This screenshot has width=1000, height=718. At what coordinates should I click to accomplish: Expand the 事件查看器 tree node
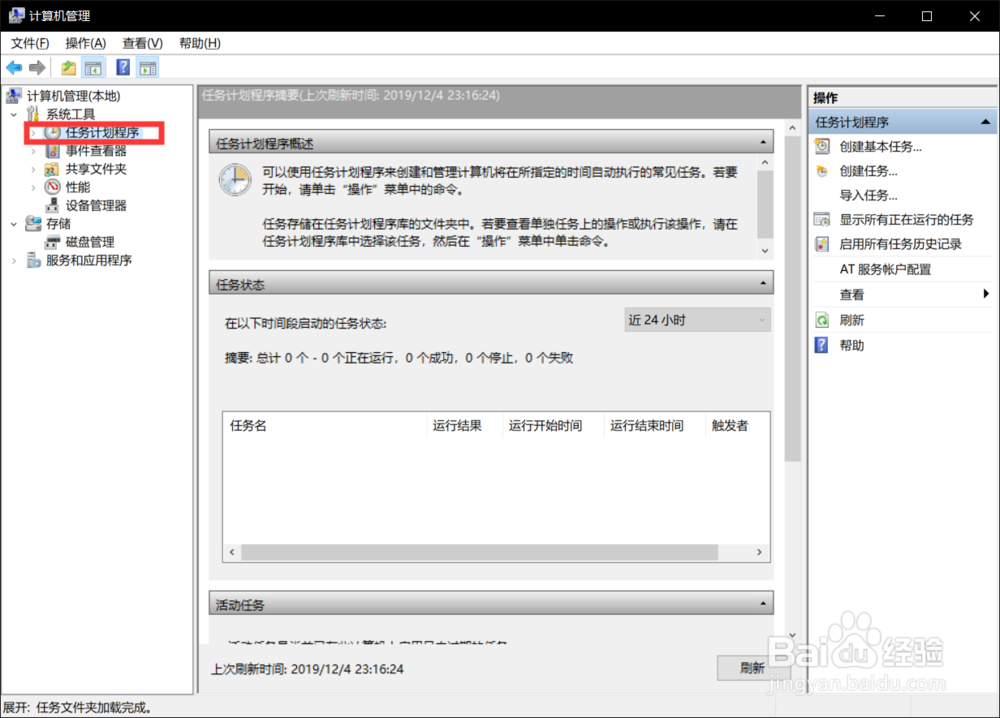pyautogui.click(x=33, y=151)
